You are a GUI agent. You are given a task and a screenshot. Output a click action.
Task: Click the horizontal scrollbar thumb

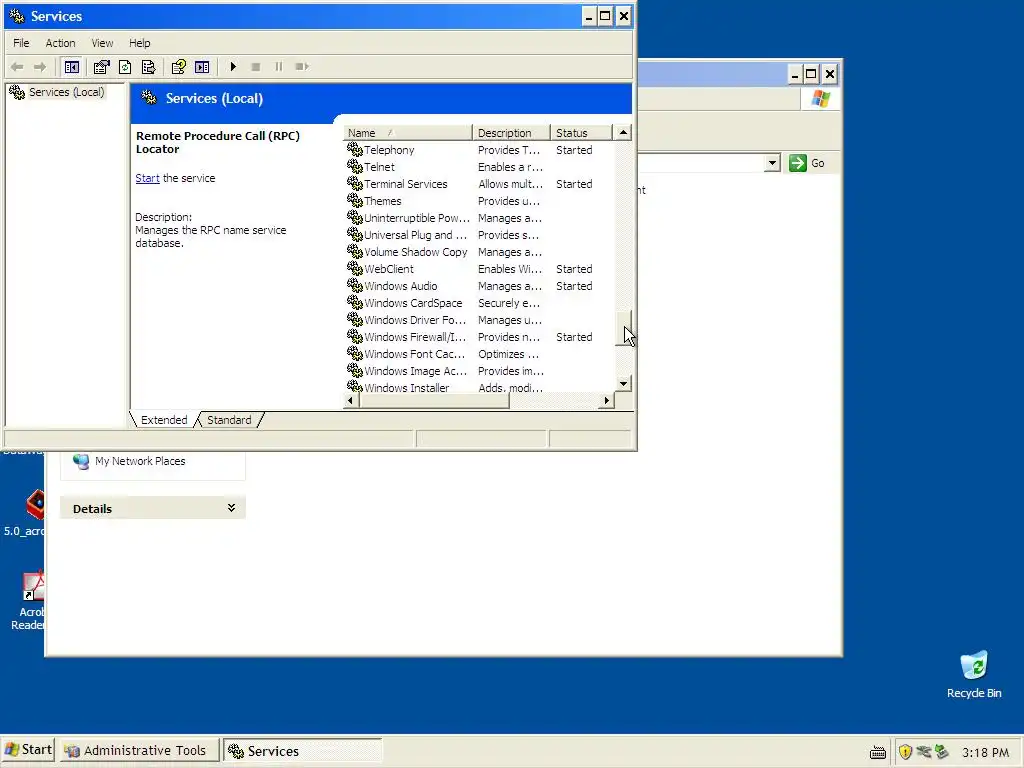click(434, 400)
